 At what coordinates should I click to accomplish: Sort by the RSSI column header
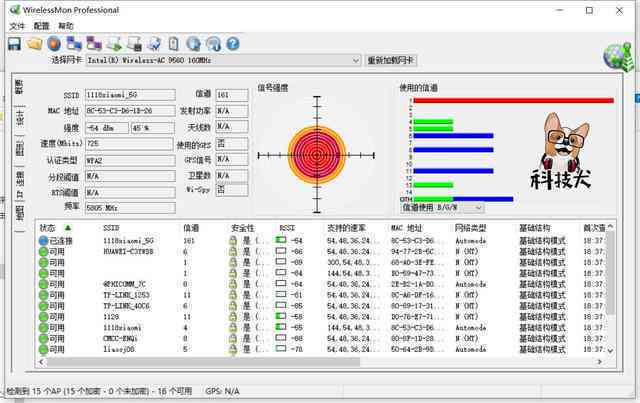[x=287, y=228]
